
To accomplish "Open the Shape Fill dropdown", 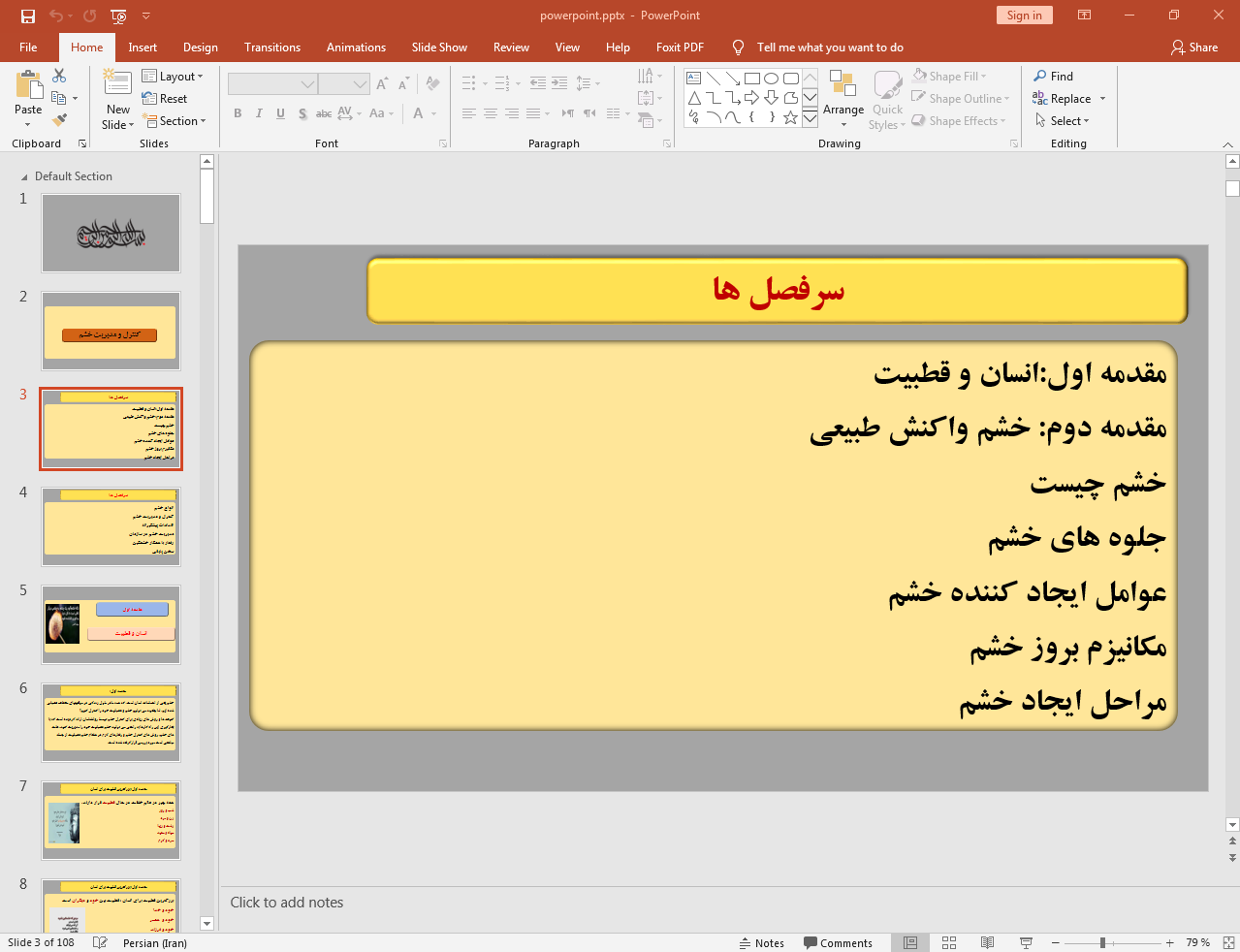I will pyautogui.click(x=949, y=76).
